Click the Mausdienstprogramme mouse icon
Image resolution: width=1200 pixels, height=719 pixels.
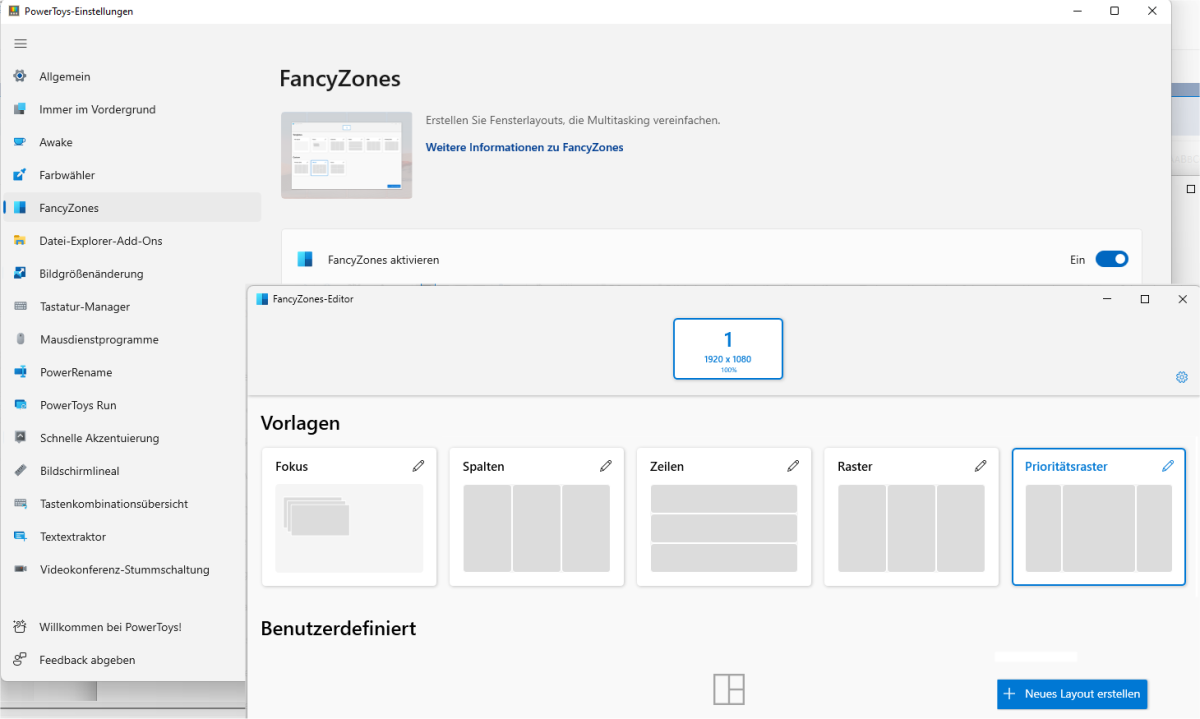[20, 339]
